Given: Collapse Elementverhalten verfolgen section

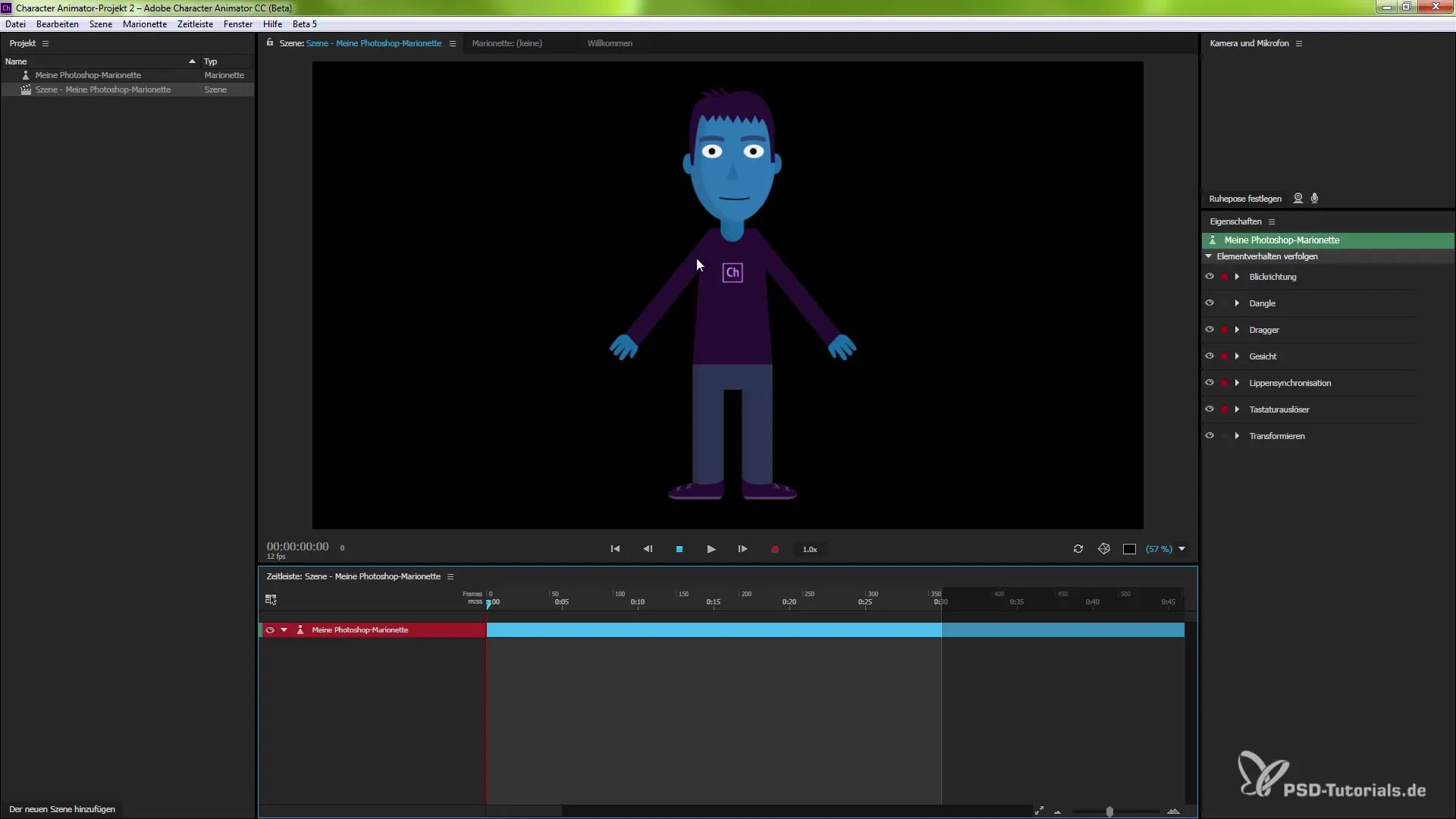Looking at the screenshot, I should 1209,256.
